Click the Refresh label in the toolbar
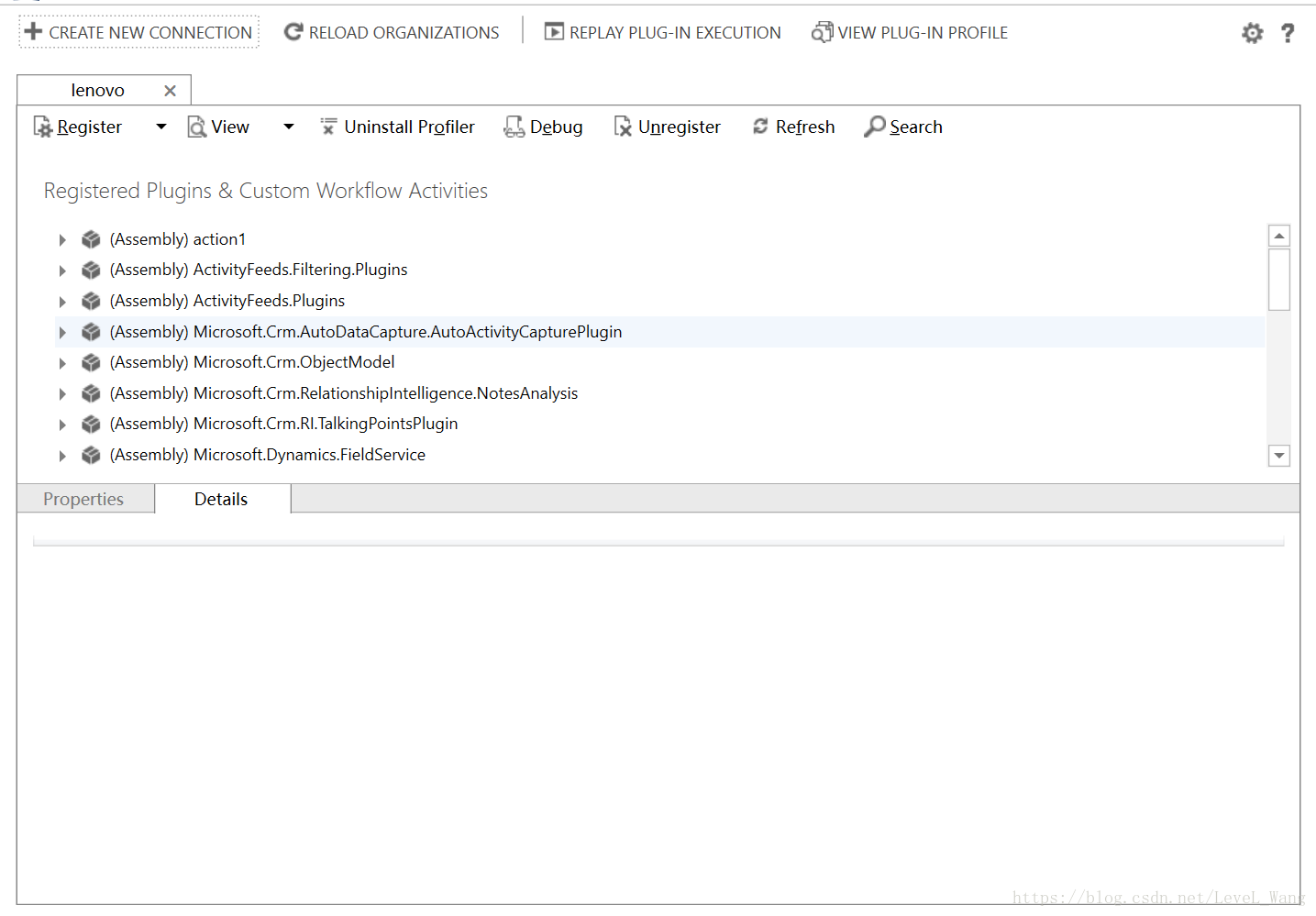 [805, 127]
